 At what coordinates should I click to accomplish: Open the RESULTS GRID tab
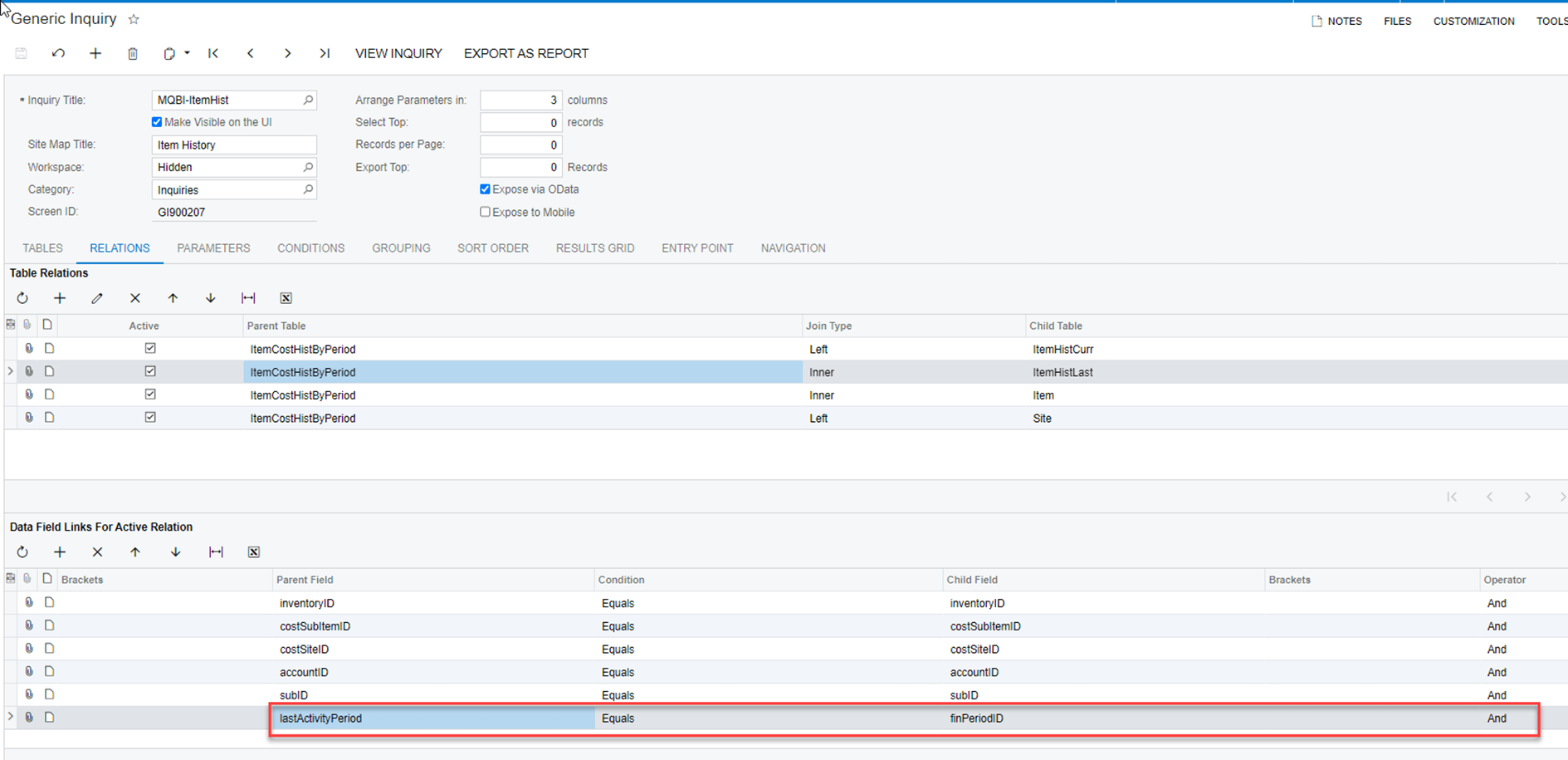click(594, 248)
